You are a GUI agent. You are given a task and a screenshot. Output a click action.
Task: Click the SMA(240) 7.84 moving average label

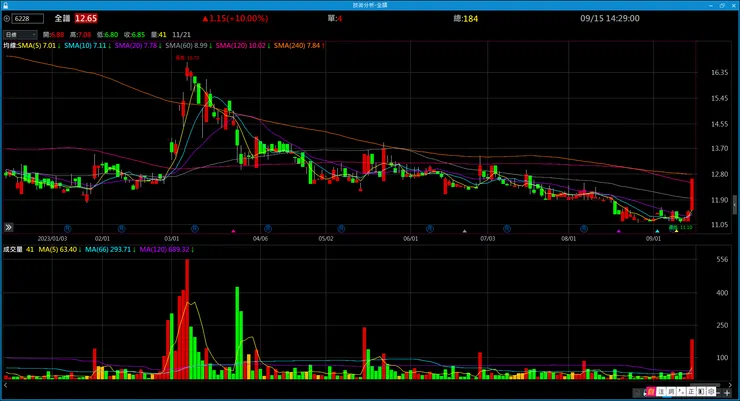[x=297, y=45]
